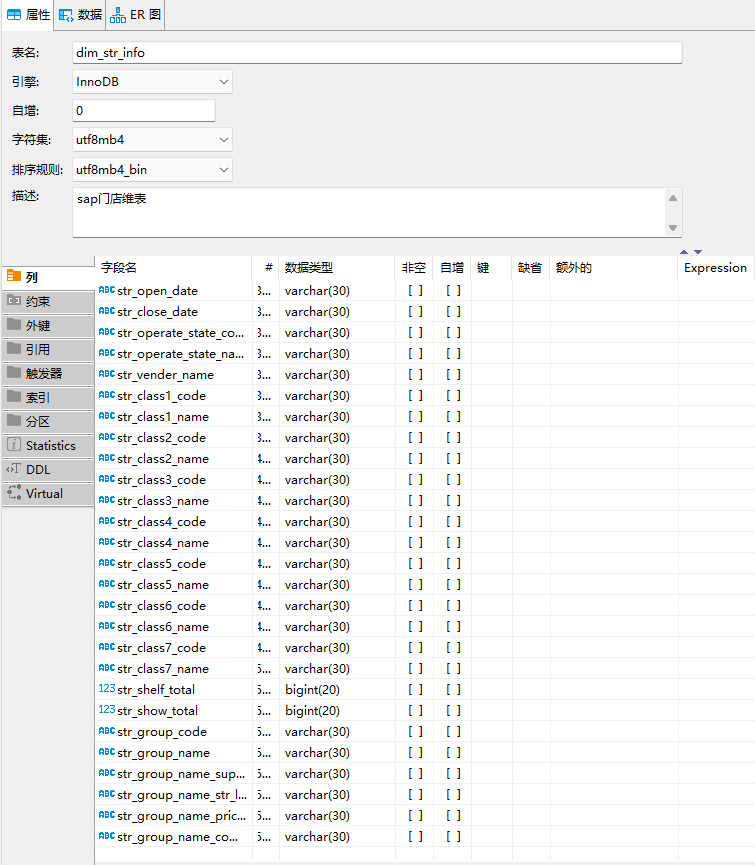The height and width of the screenshot is (865, 755).
Task: Click ABC icon of str_class4_code row
Action: click(x=106, y=521)
